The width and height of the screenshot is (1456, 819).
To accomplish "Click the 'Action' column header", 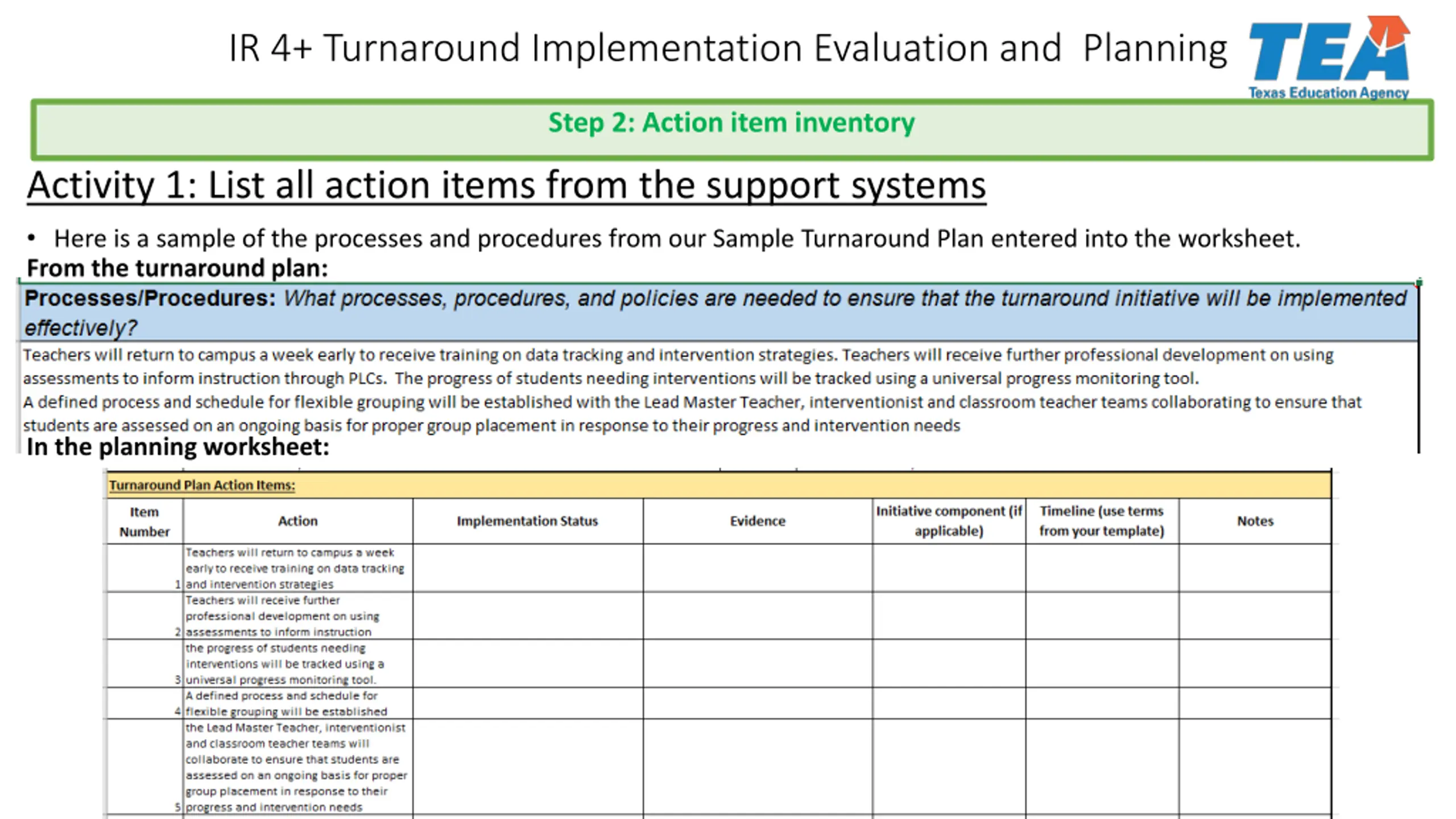I will [298, 522].
